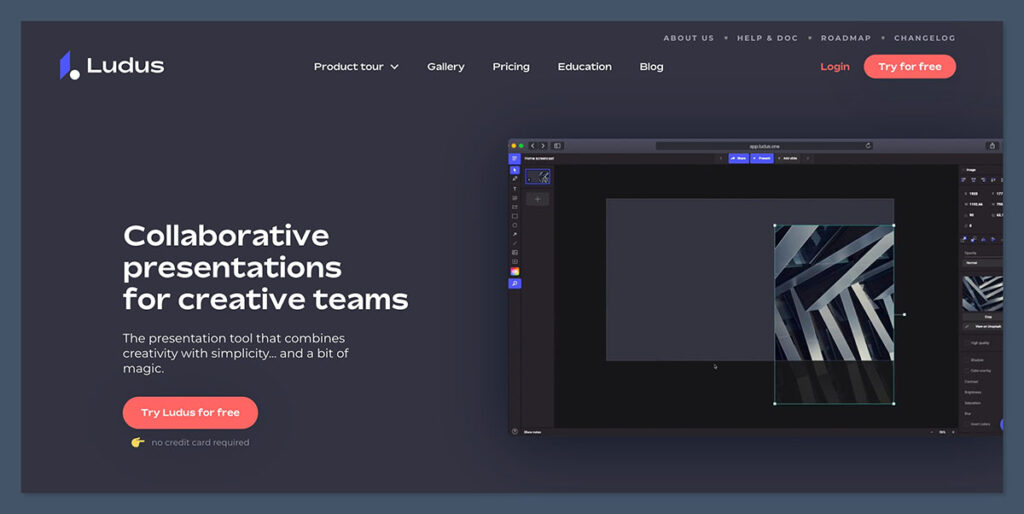The width and height of the screenshot is (1024, 514).
Task: Click the blue Present button
Action: coord(761,158)
